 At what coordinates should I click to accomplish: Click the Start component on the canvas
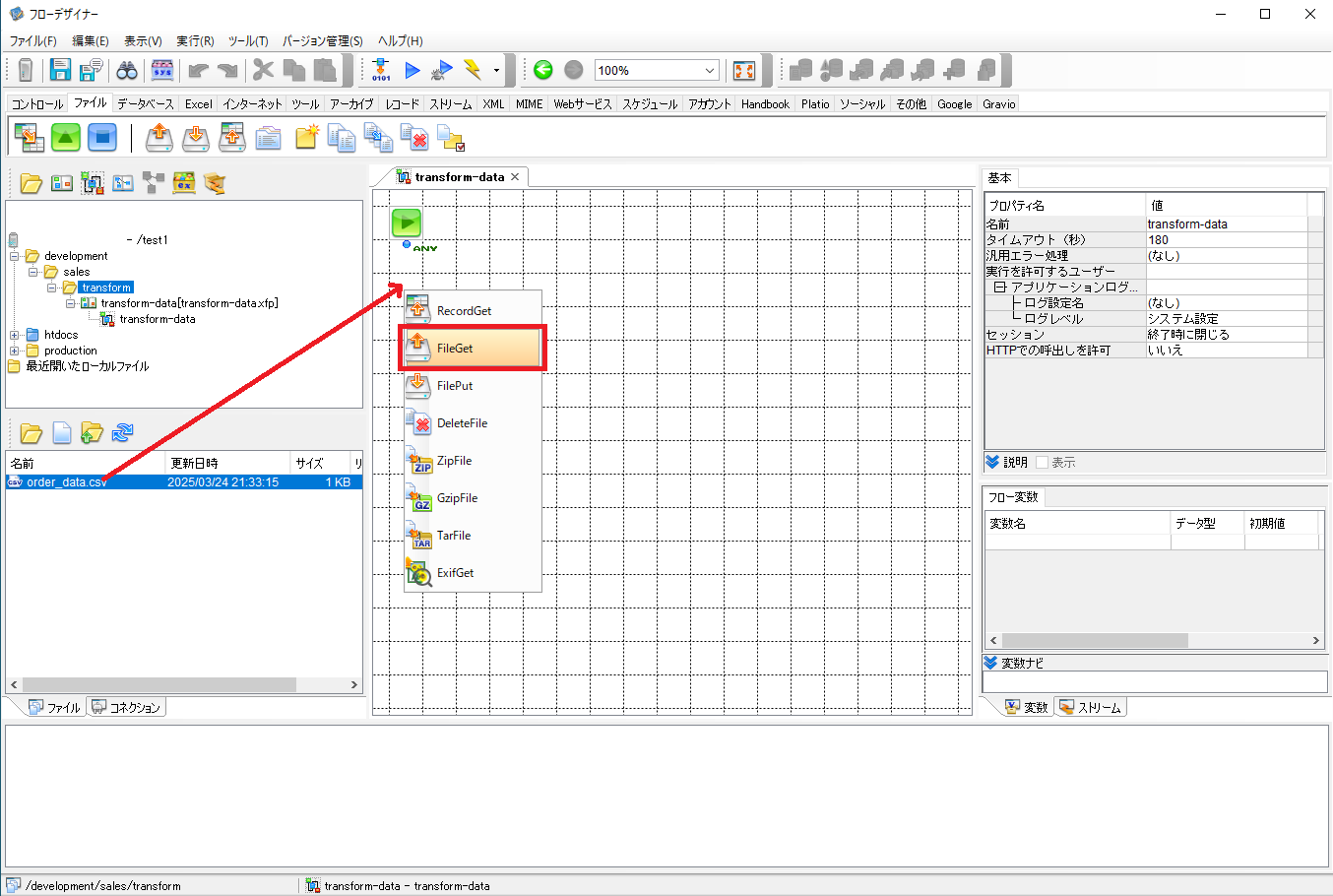[x=407, y=223]
